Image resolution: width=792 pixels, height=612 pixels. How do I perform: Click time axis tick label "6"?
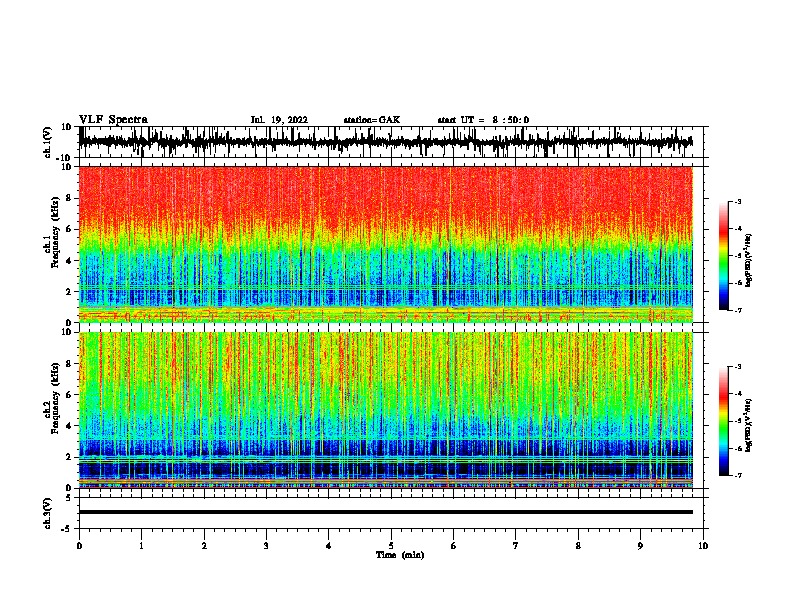click(454, 546)
